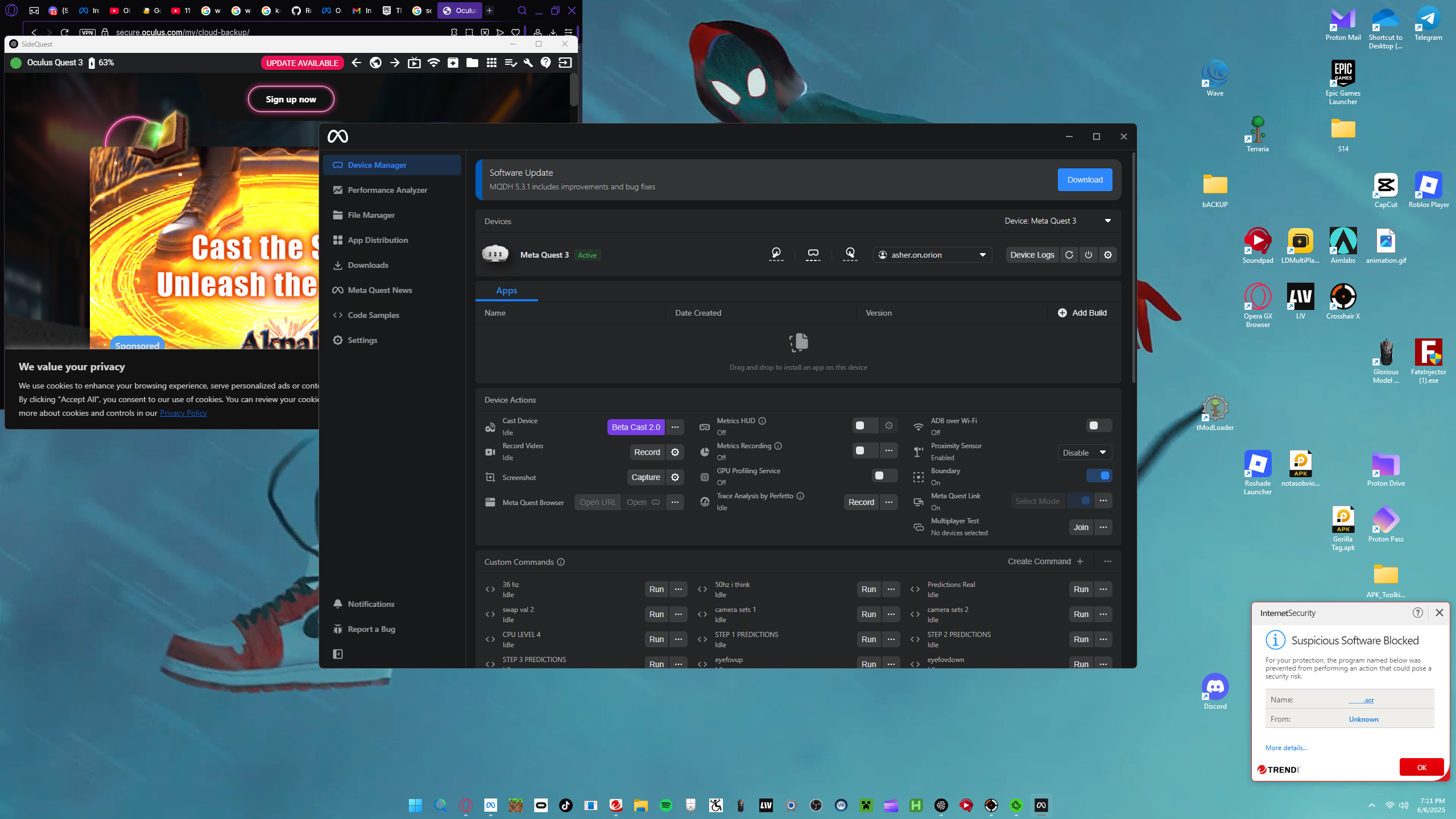Viewport: 1456px width, 819px height.
Task: Click the MQDH main panel vertical scrollbar
Action: point(1132,267)
